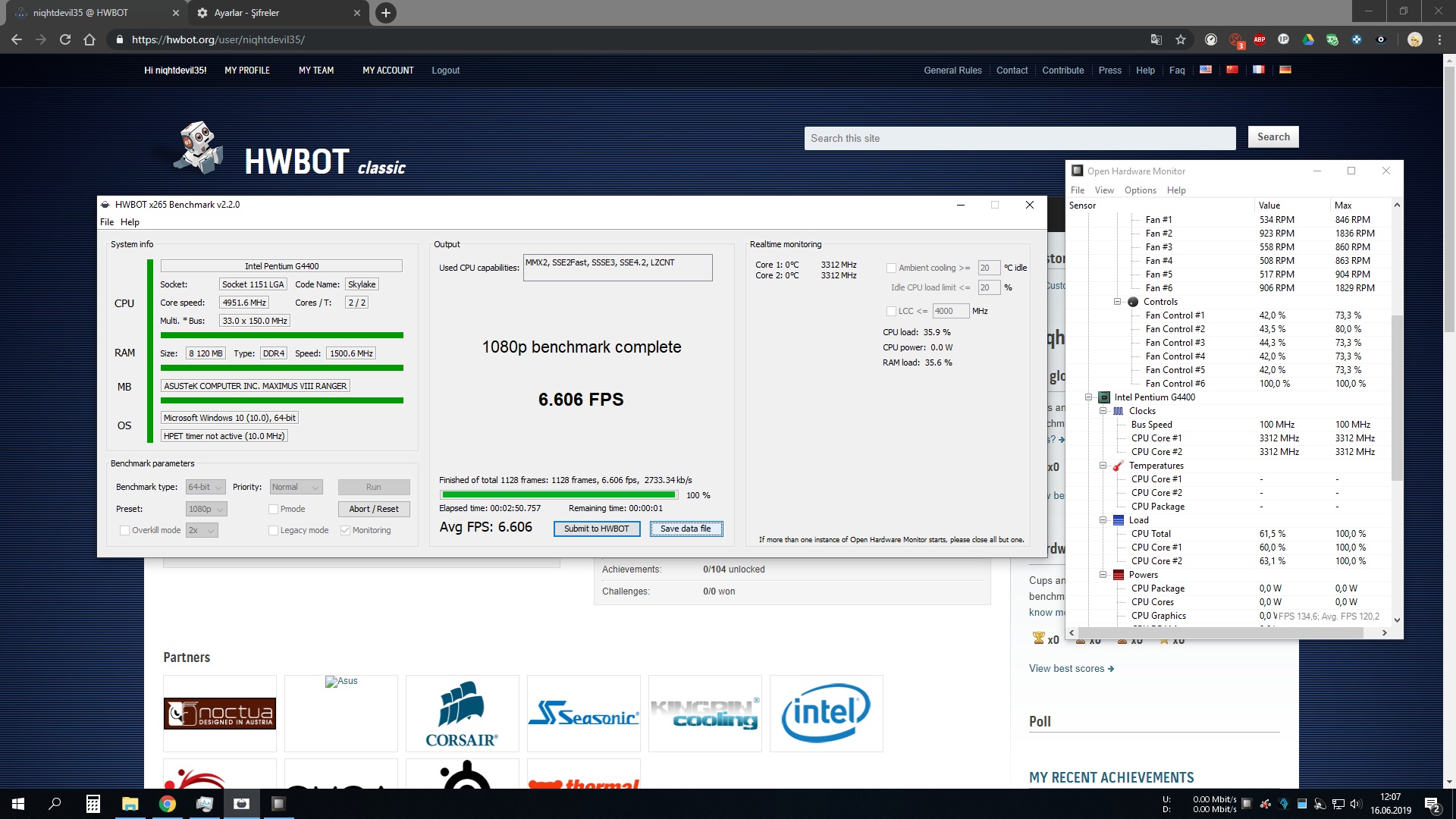
Task: Click the HWBOT robot logo
Action: (199, 147)
